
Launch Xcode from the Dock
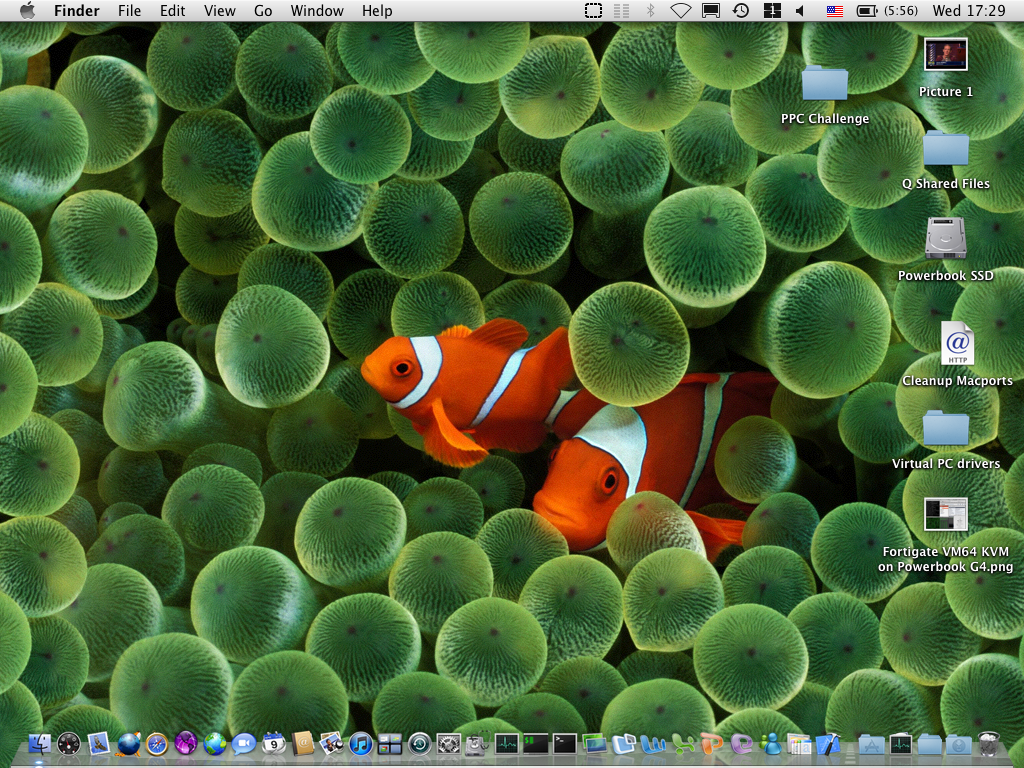tap(828, 744)
